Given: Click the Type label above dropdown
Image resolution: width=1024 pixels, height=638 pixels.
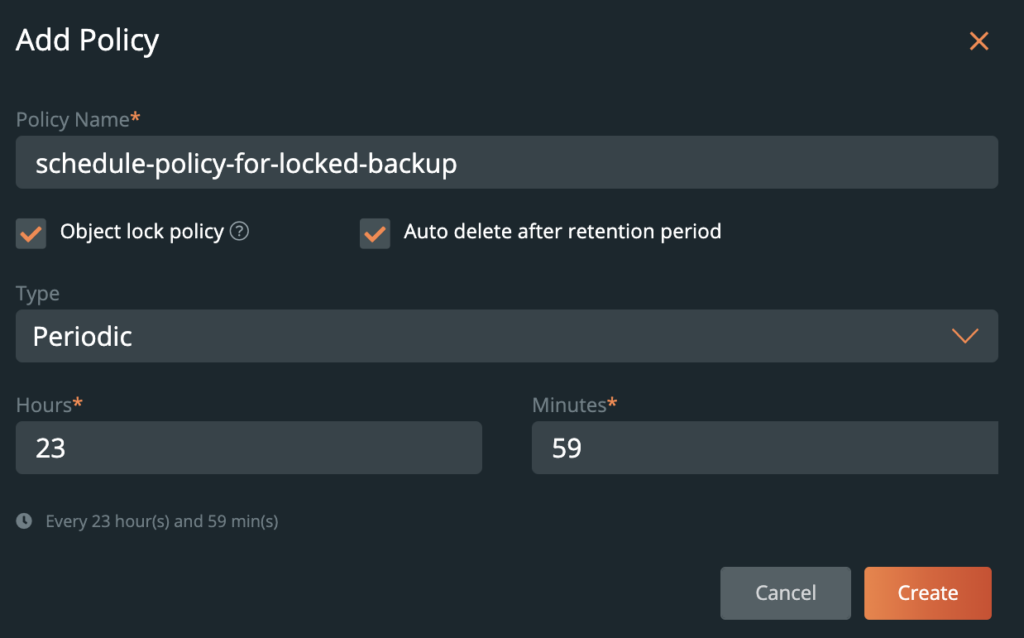Looking at the screenshot, I should point(38,294).
